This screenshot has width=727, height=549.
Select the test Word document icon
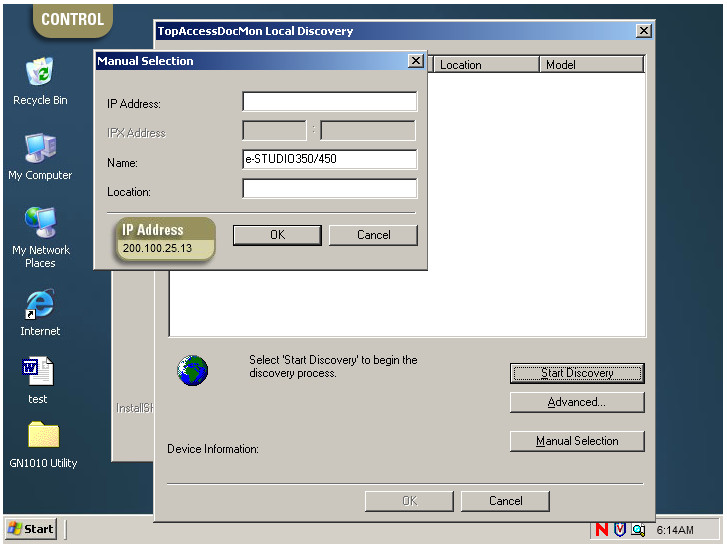click(x=38, y=371)
